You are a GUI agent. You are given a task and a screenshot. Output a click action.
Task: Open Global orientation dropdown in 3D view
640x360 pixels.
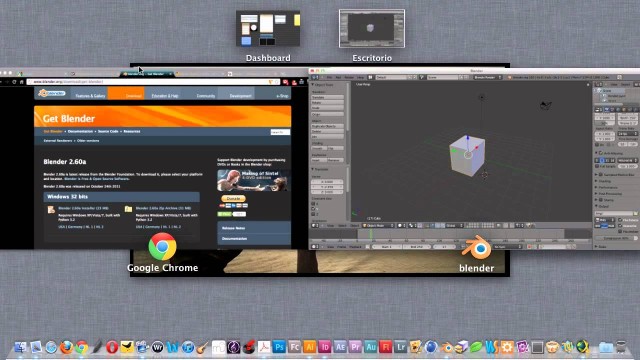tap(454, 225)
